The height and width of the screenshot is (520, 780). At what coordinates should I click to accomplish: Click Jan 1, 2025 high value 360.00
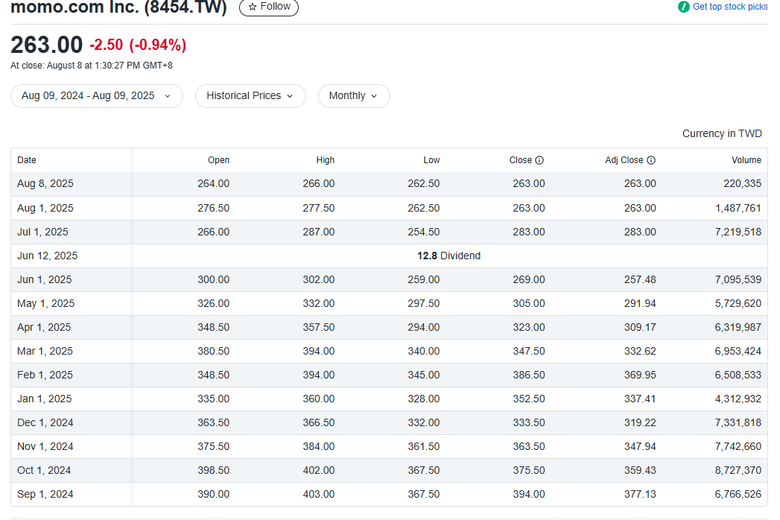pyautogui.click(x=318, y=399)
